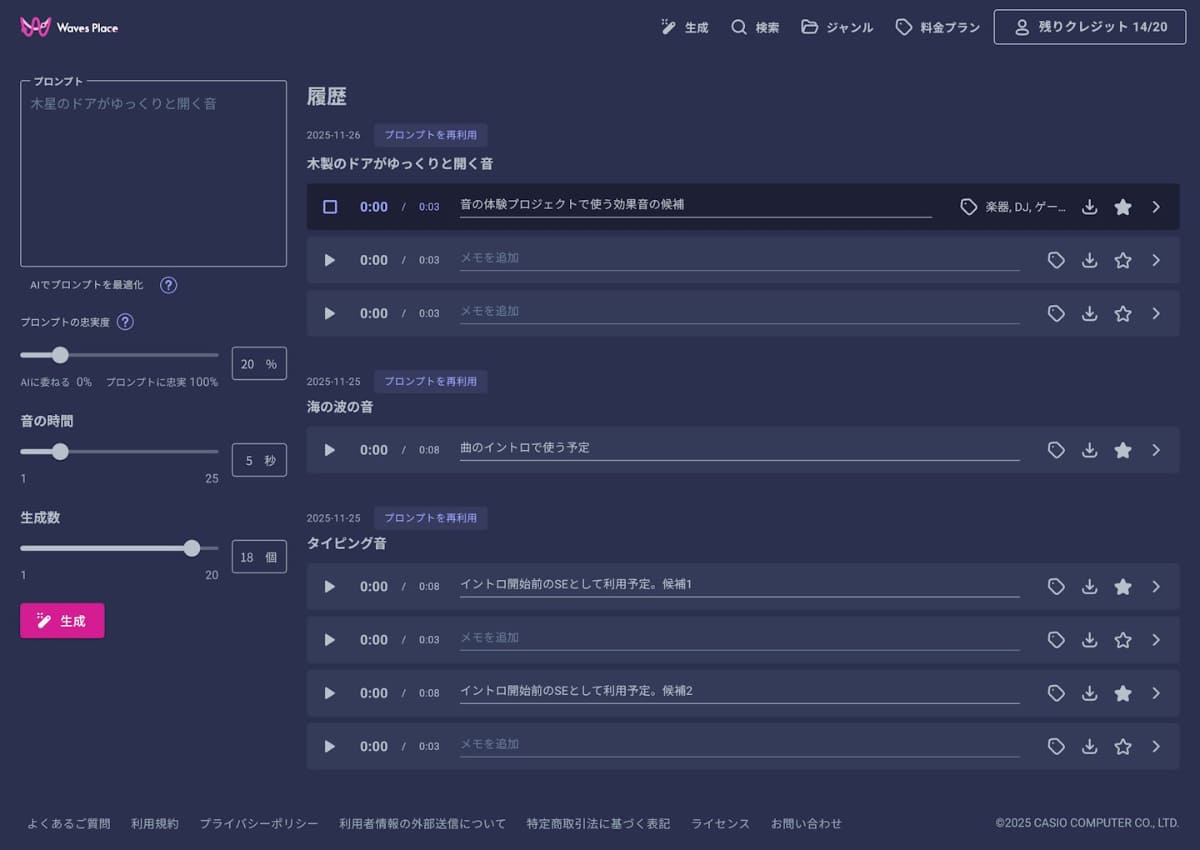The image size is (1200, 850).
Task: Open the tag icon on the 海の波の音 result
Action: [1056, 450]
